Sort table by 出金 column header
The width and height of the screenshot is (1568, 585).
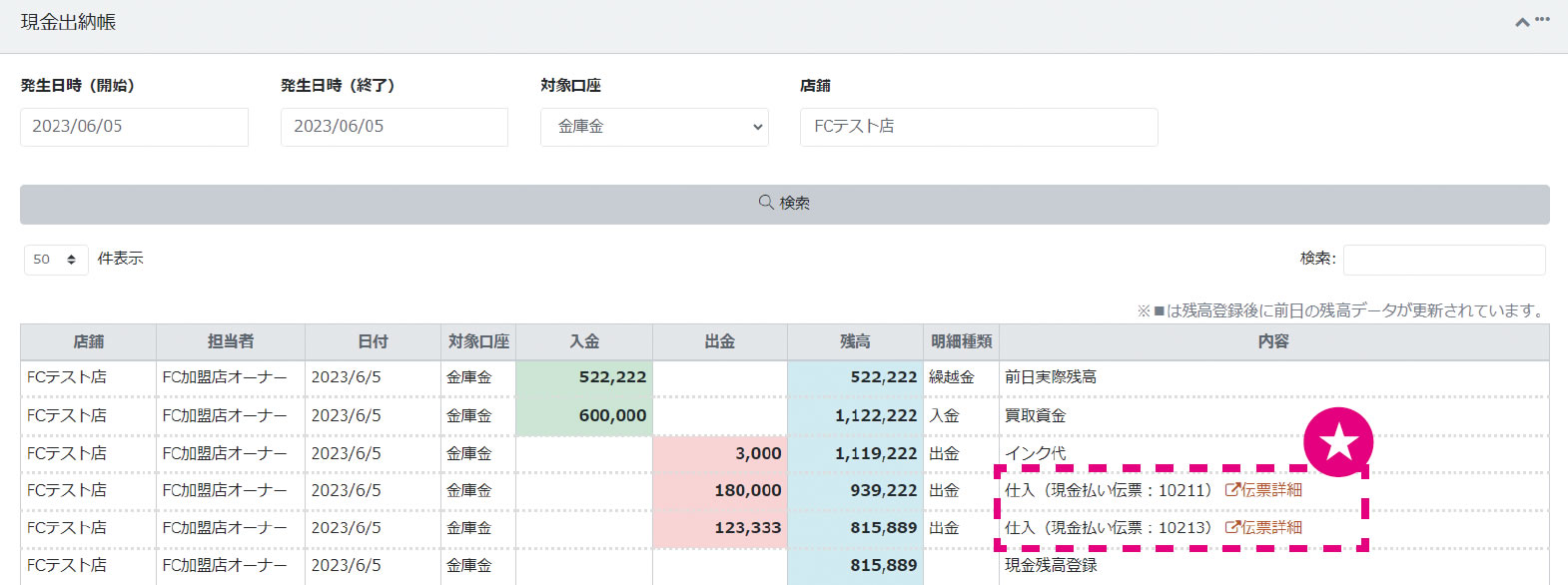tap(719, 341)
